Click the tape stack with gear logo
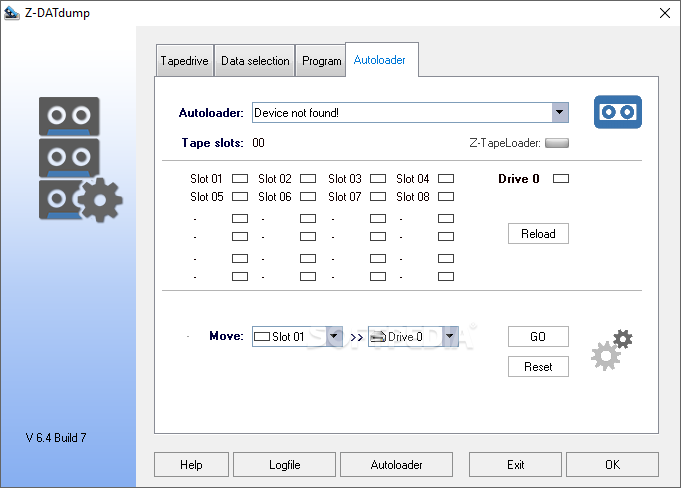This screenshot has width=681, height=488. (81, 159)
